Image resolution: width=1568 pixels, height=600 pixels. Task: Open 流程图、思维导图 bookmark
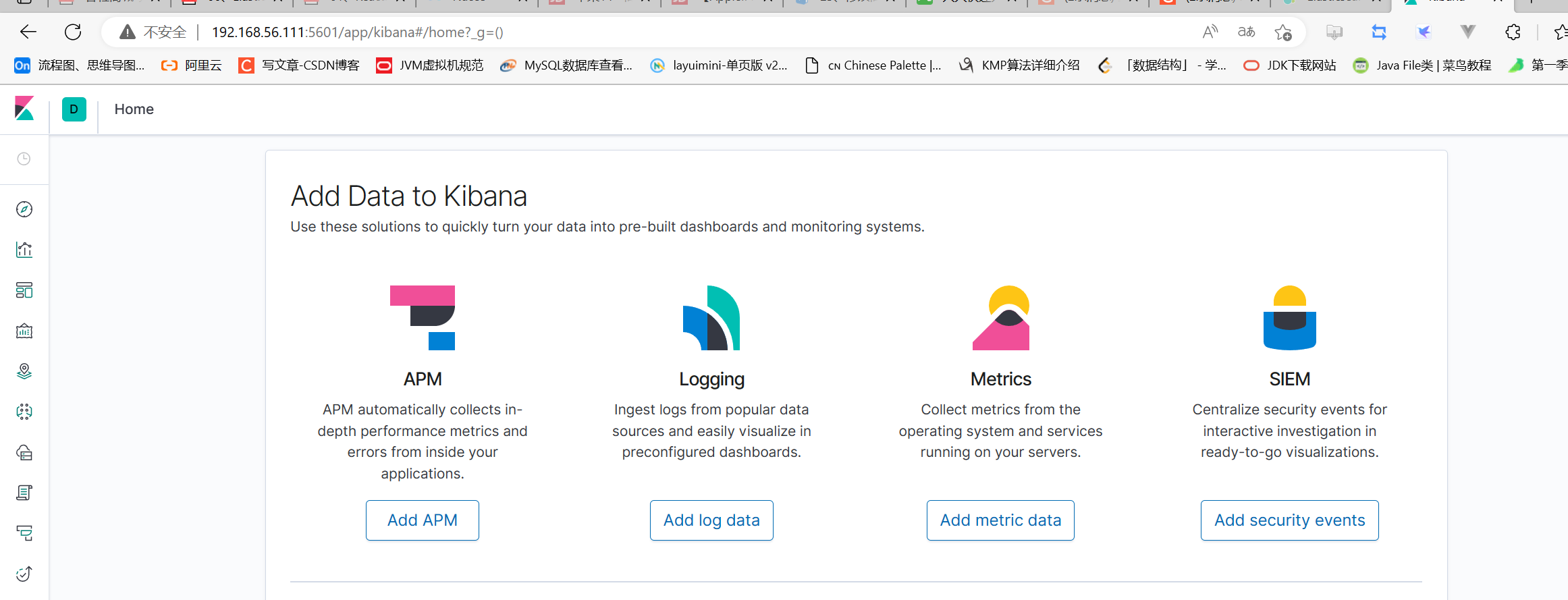(x=80, y=65)
